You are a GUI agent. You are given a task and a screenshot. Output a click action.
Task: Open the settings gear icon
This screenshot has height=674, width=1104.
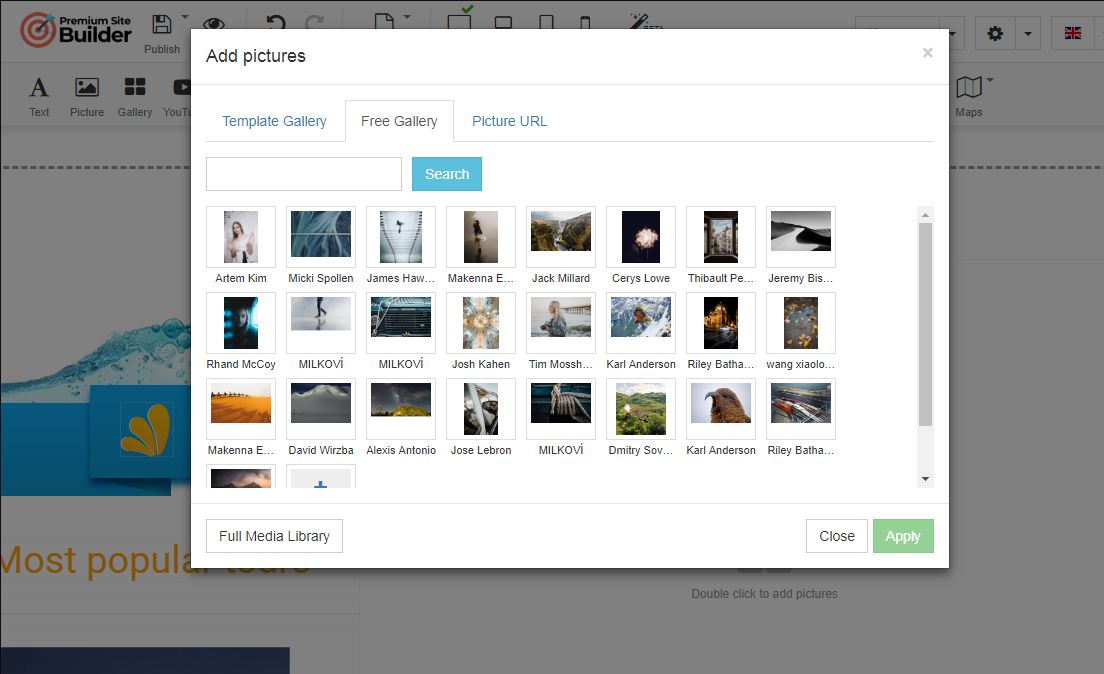coord(995,33)
